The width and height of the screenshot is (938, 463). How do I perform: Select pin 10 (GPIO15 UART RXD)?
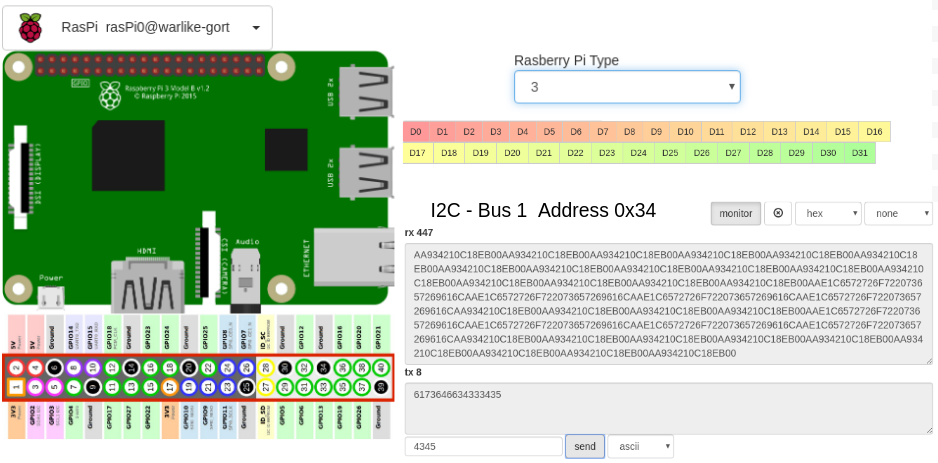tap(93, 368)
